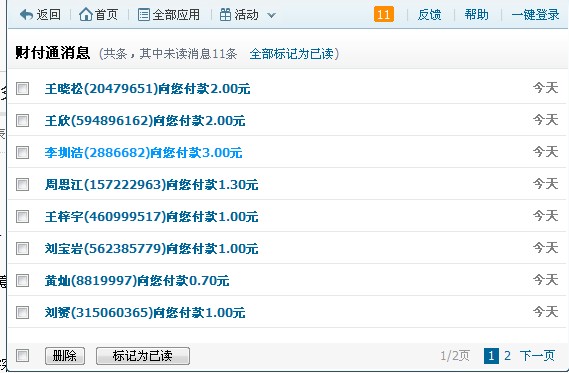569x373 pixels.
Task: Open message 刘宝岩(562385779)向您付款1.00元
Action: tap(152, 249)
